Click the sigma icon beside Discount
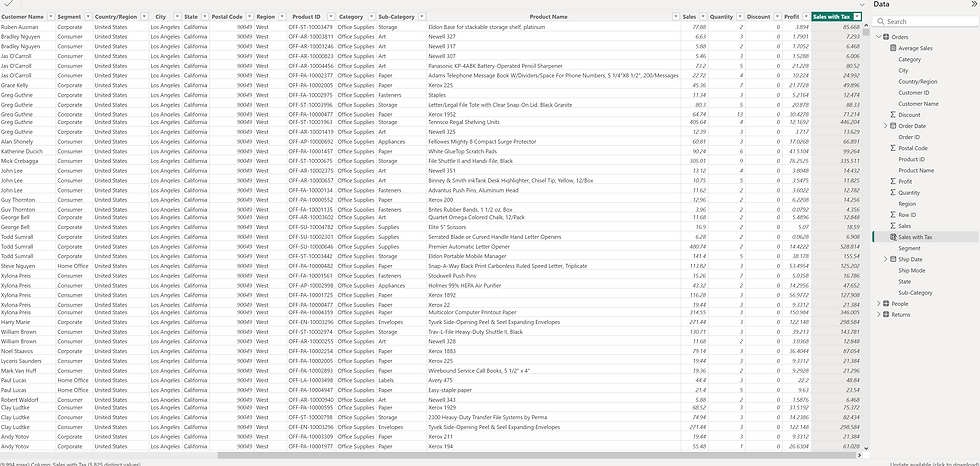Screen dimensions: 980x466 [x=893, y=115]
